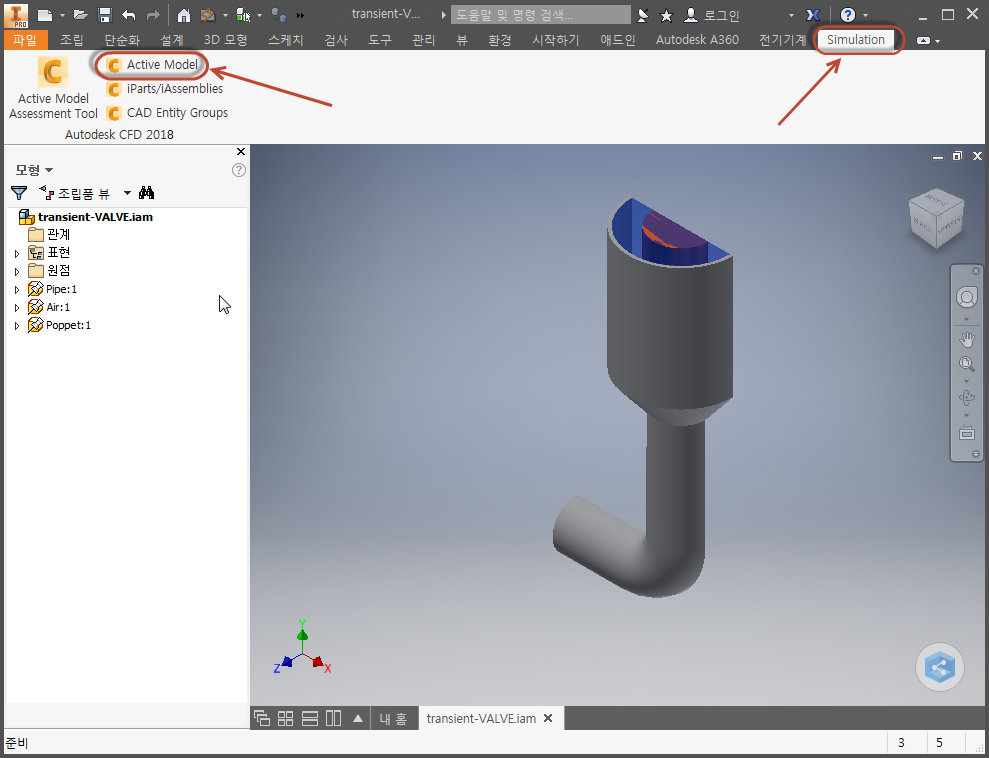Click the 내 홈 document tab
The width and height of the screenshot is (989, 758).
tap(394, 718)
